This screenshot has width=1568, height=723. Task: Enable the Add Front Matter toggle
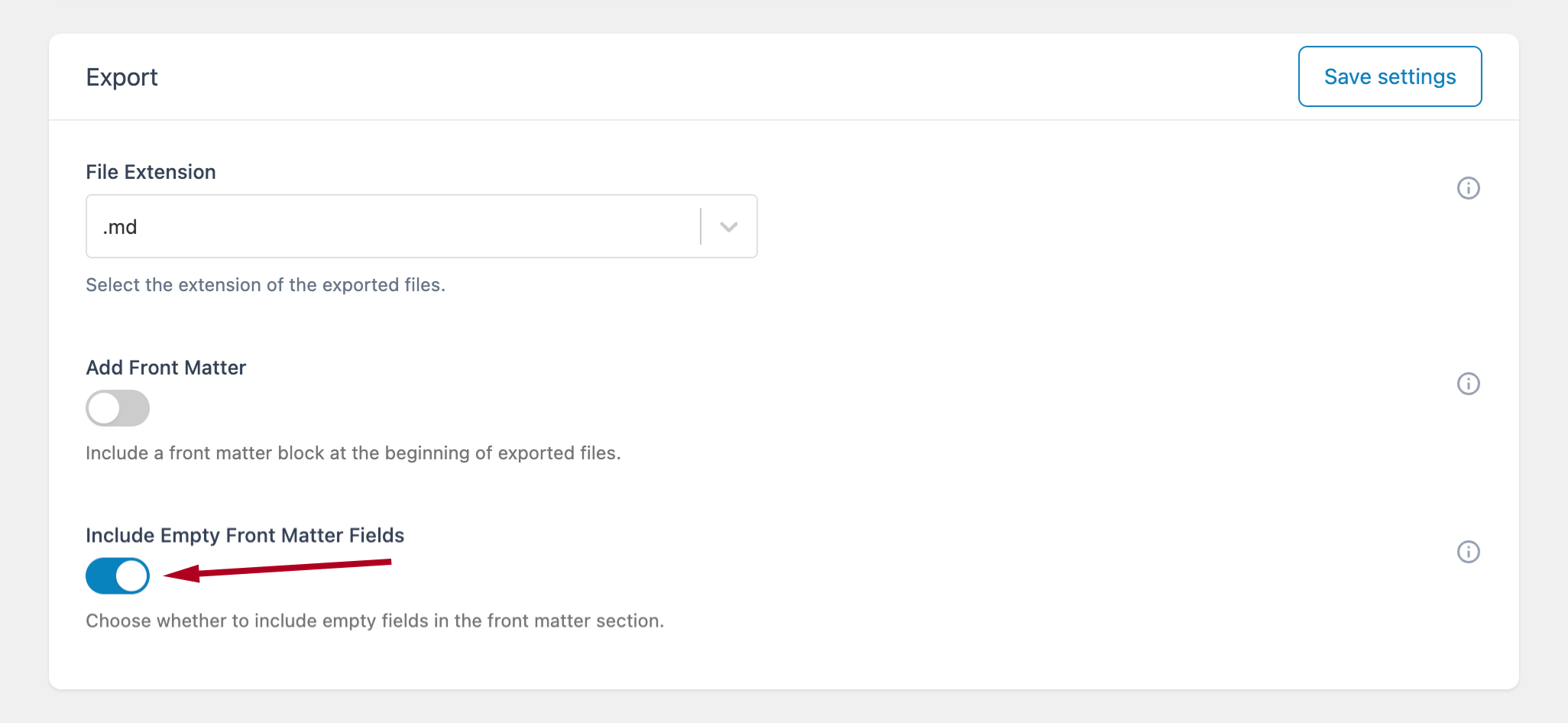pyautogui.click(x=118, y=408)
